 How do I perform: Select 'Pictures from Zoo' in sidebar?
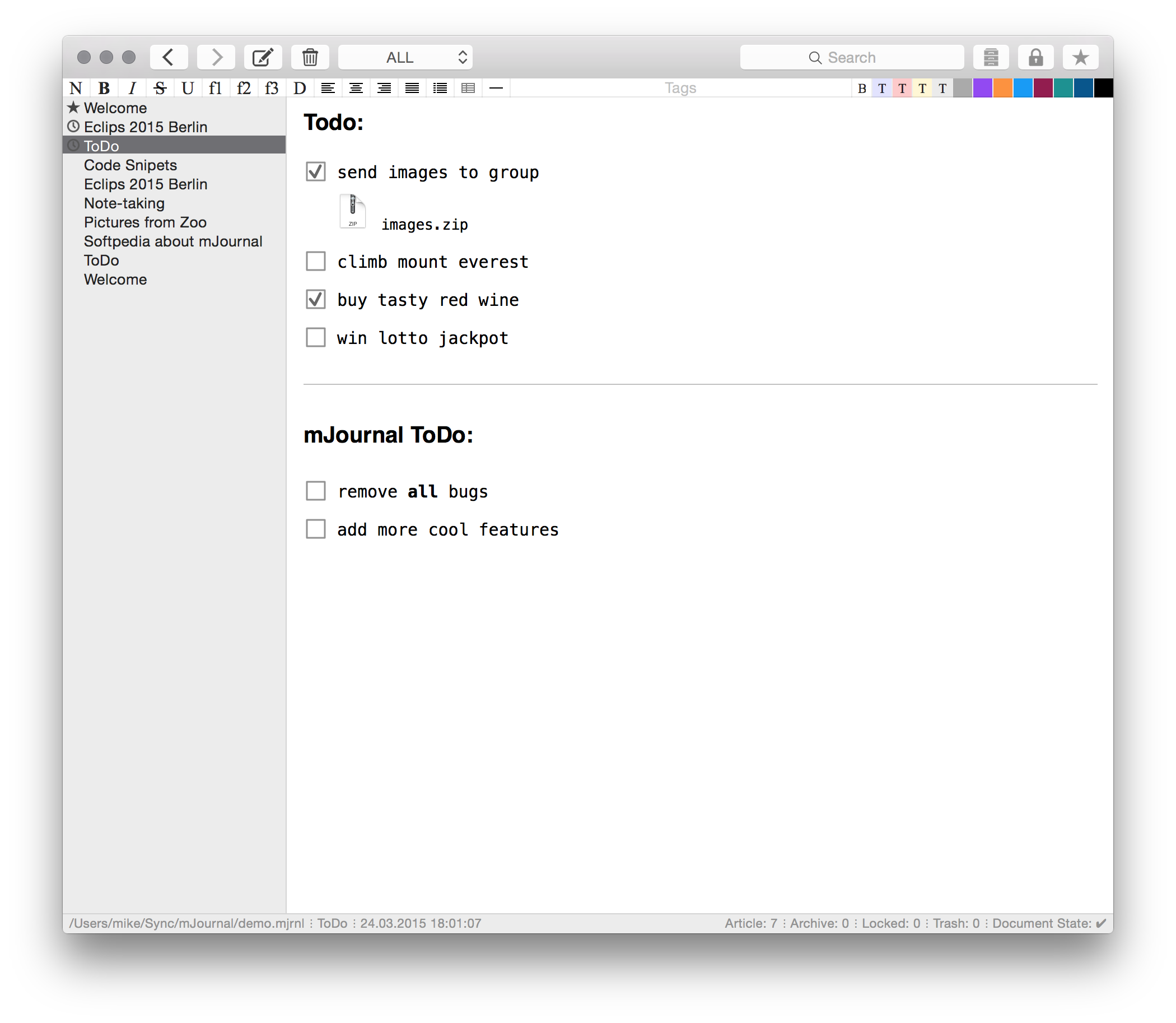(x=145, y=222)
